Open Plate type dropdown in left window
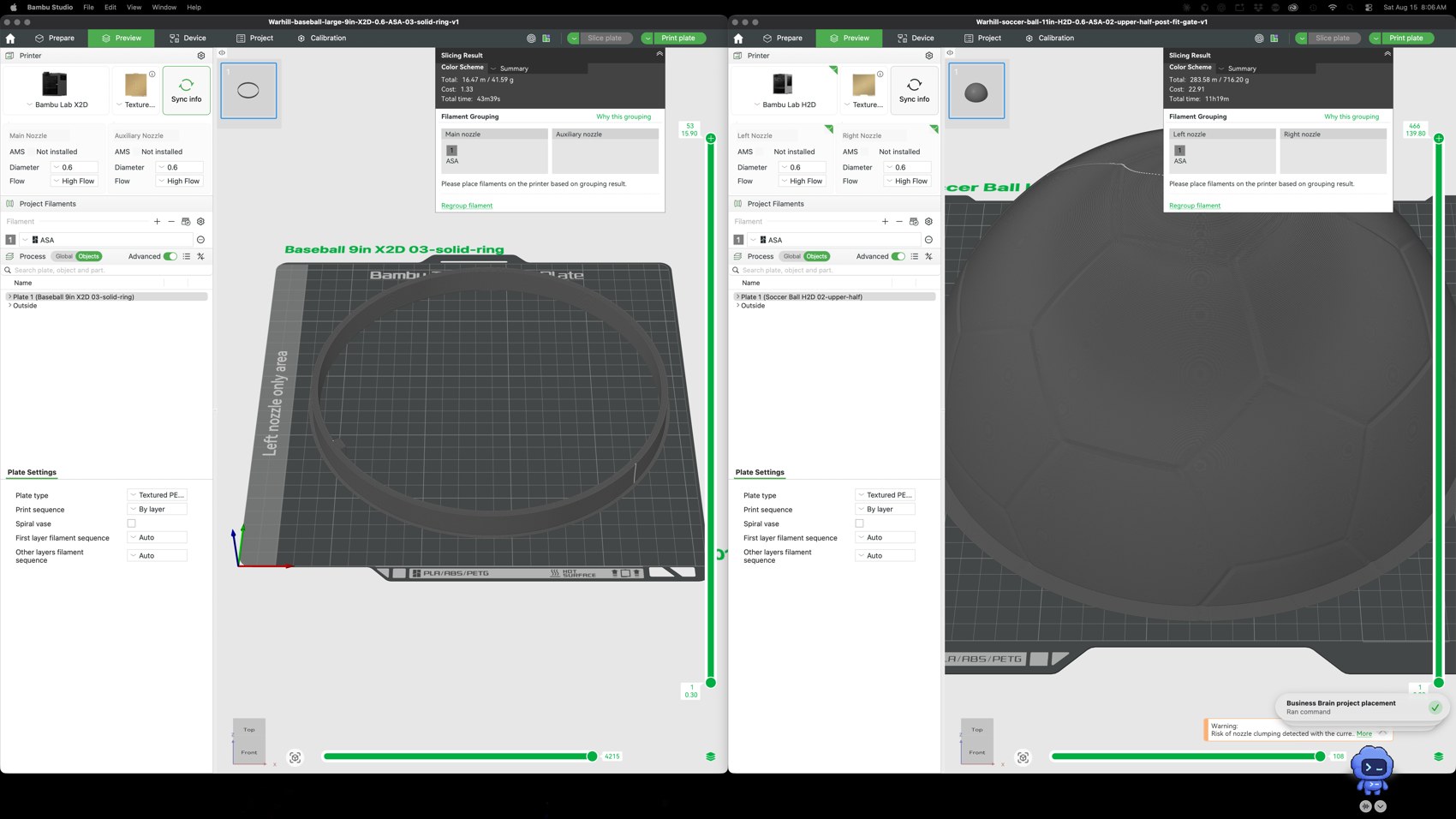Screen dimensions: 1456x819 tap(158, 495)
